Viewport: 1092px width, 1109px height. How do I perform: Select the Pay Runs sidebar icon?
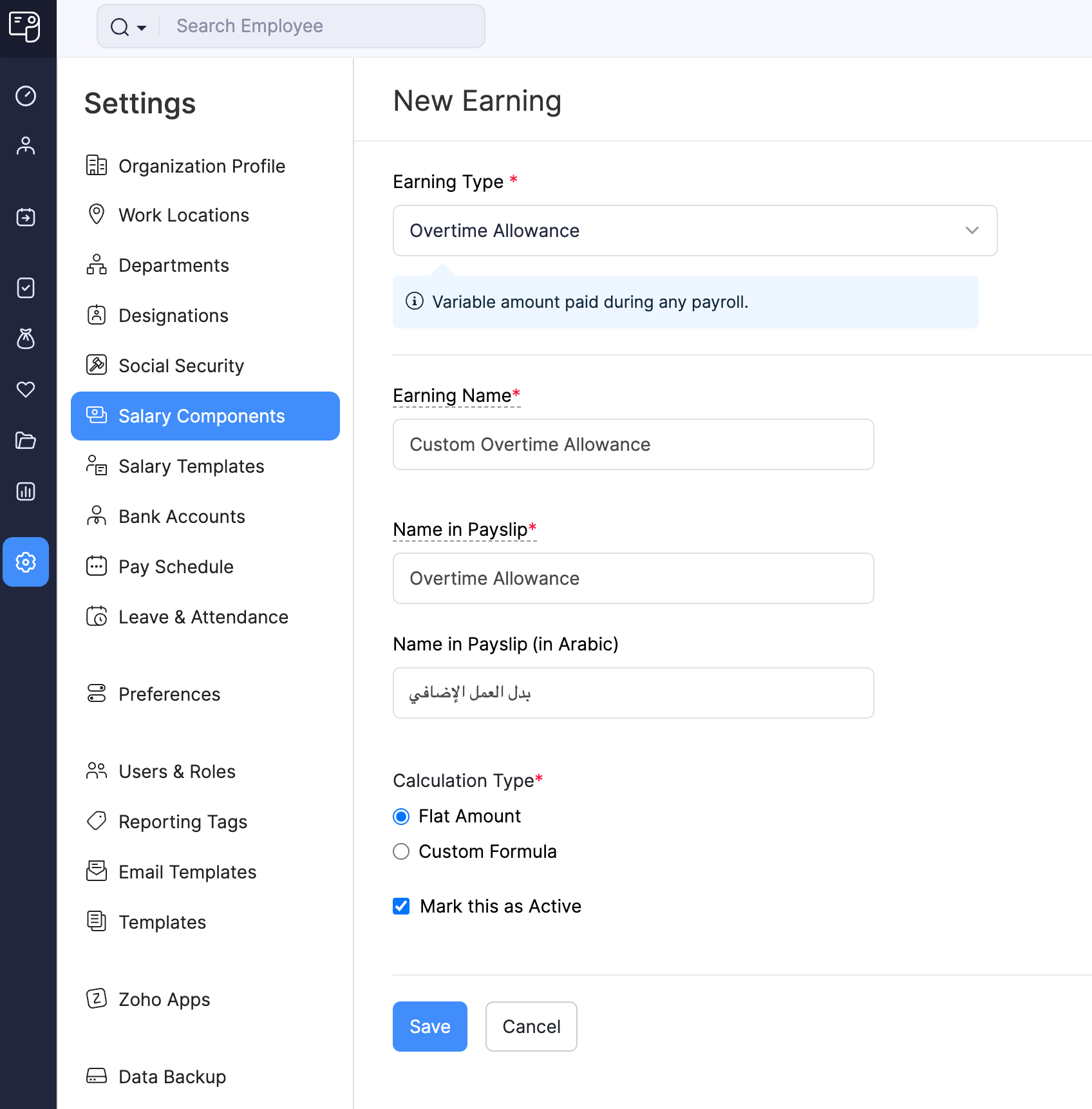26,217
